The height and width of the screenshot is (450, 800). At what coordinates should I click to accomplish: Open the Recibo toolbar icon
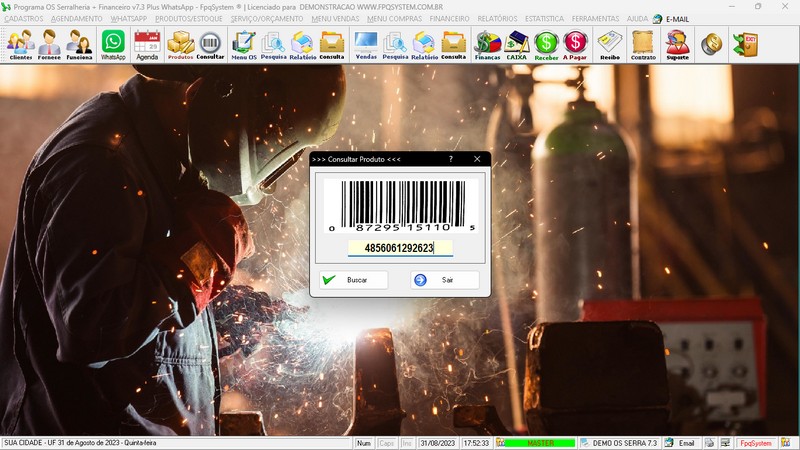pos(609,44)
